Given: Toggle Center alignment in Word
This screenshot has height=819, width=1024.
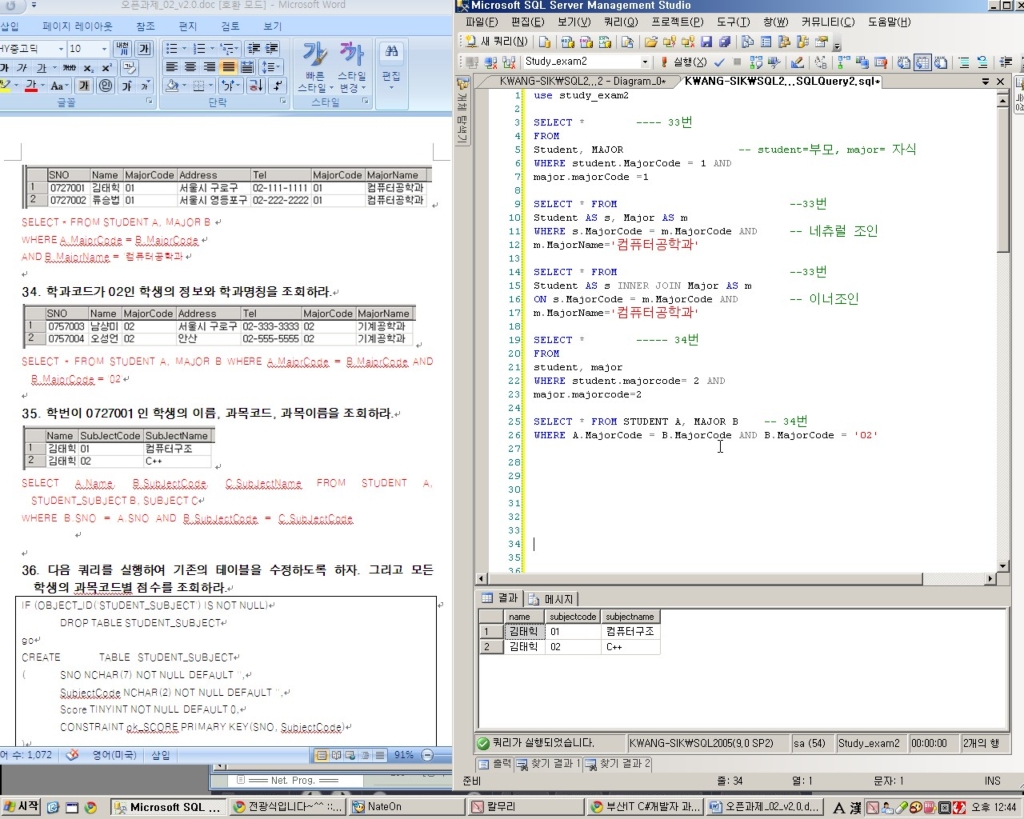Looking at the screenshot, I should 190,67.
